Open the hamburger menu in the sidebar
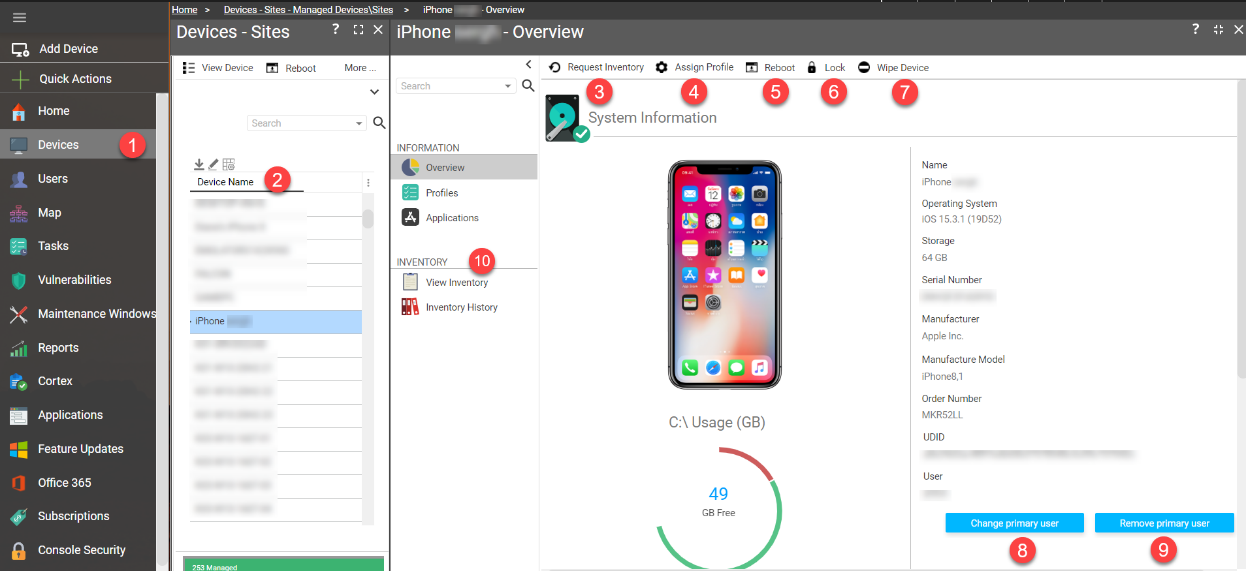The height and width of the screenshot is (571, 1246). (x=19, y=18)
